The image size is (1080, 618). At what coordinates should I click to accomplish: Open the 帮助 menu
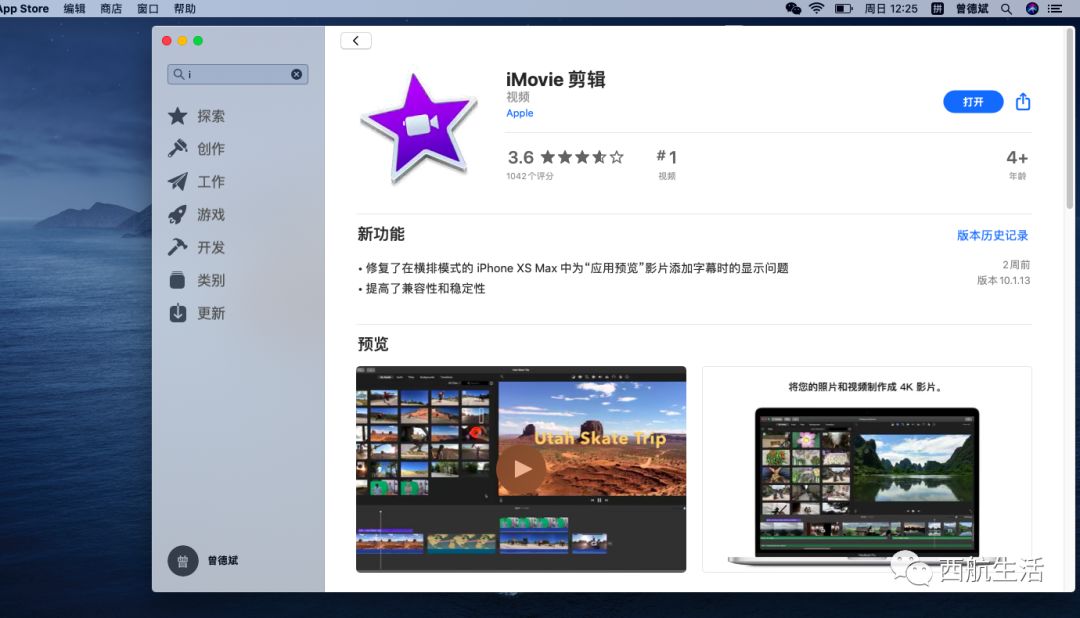184,9
